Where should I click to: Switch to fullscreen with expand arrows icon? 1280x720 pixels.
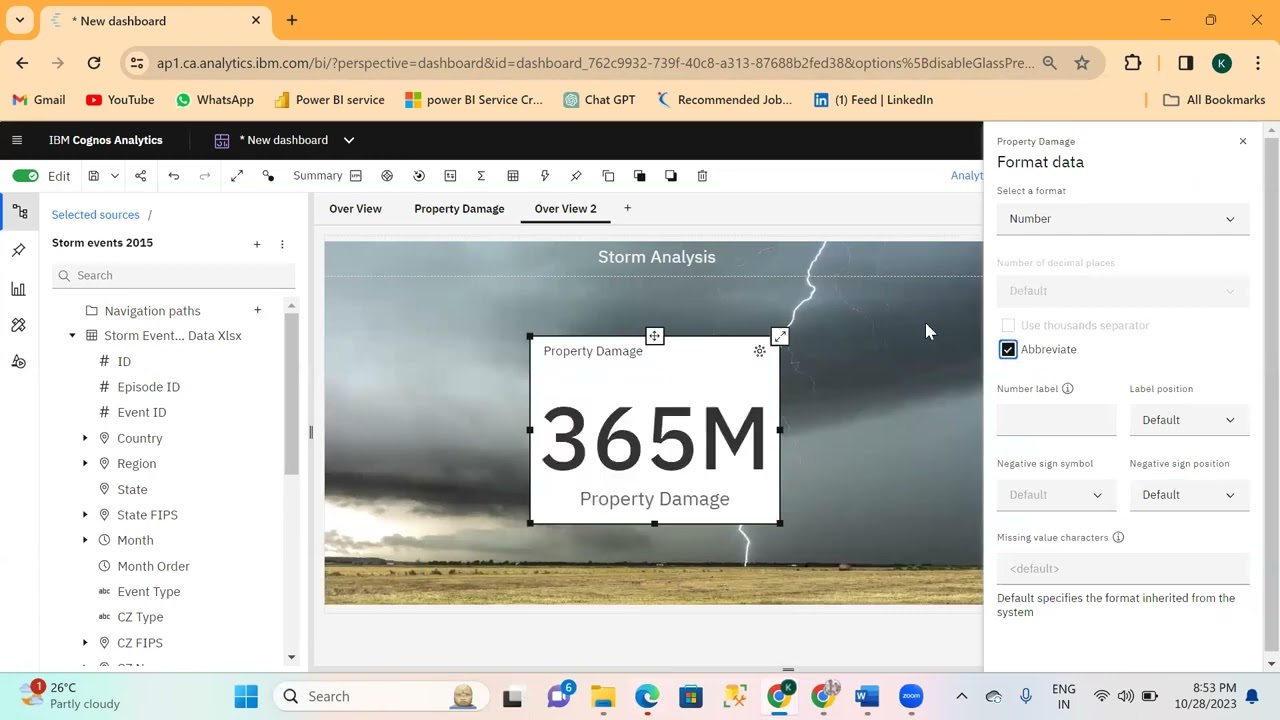237,176
